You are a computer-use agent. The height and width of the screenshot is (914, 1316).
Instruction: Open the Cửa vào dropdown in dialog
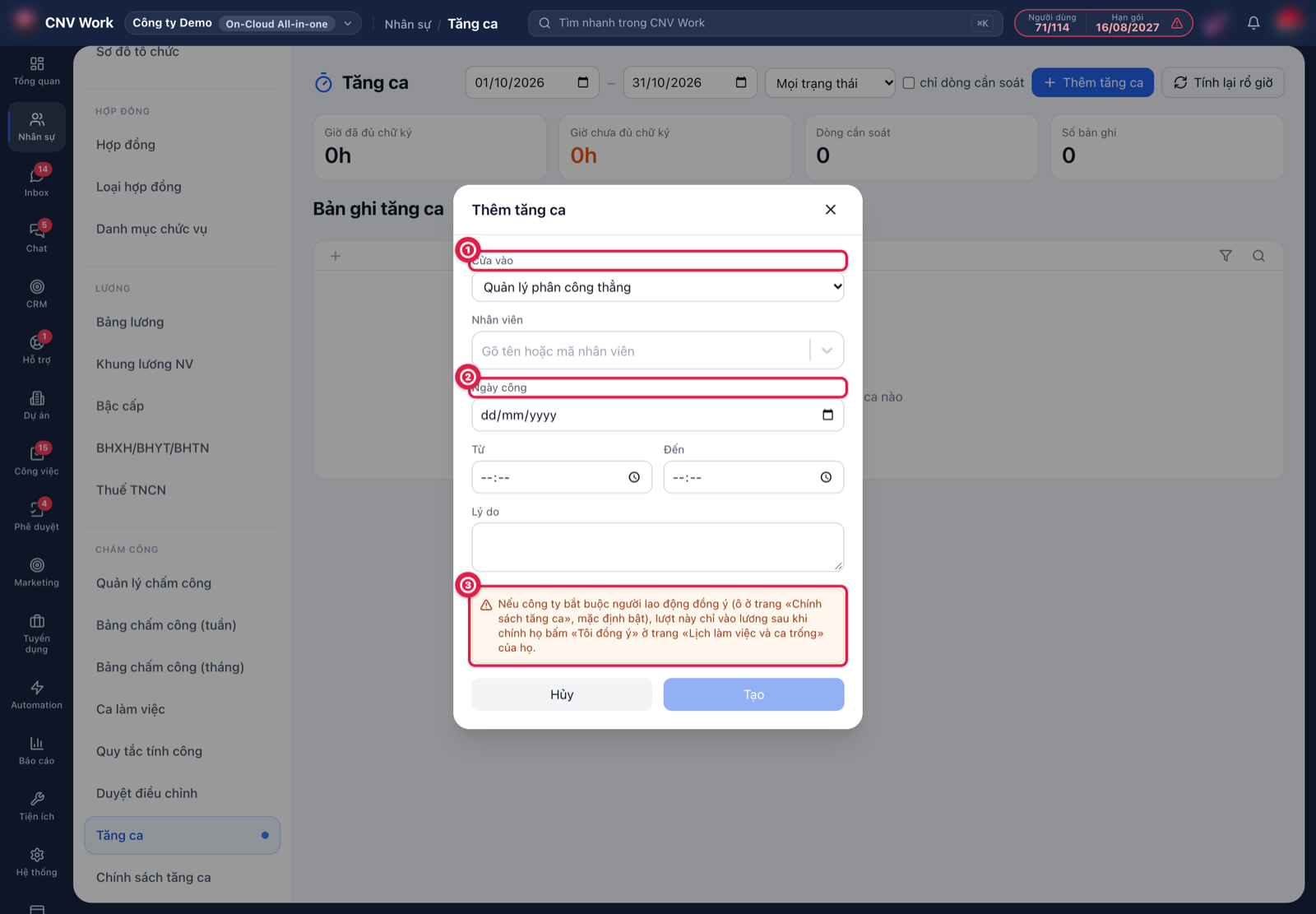[x=658, y=287]
